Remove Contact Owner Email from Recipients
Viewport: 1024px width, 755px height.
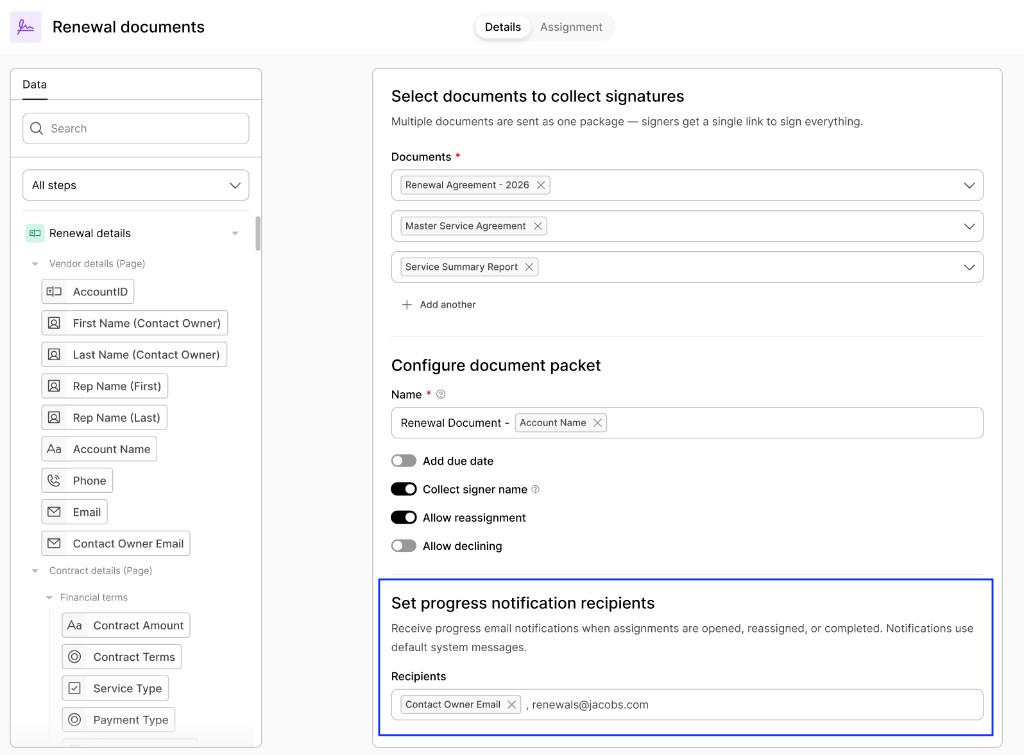click(512, 705)
